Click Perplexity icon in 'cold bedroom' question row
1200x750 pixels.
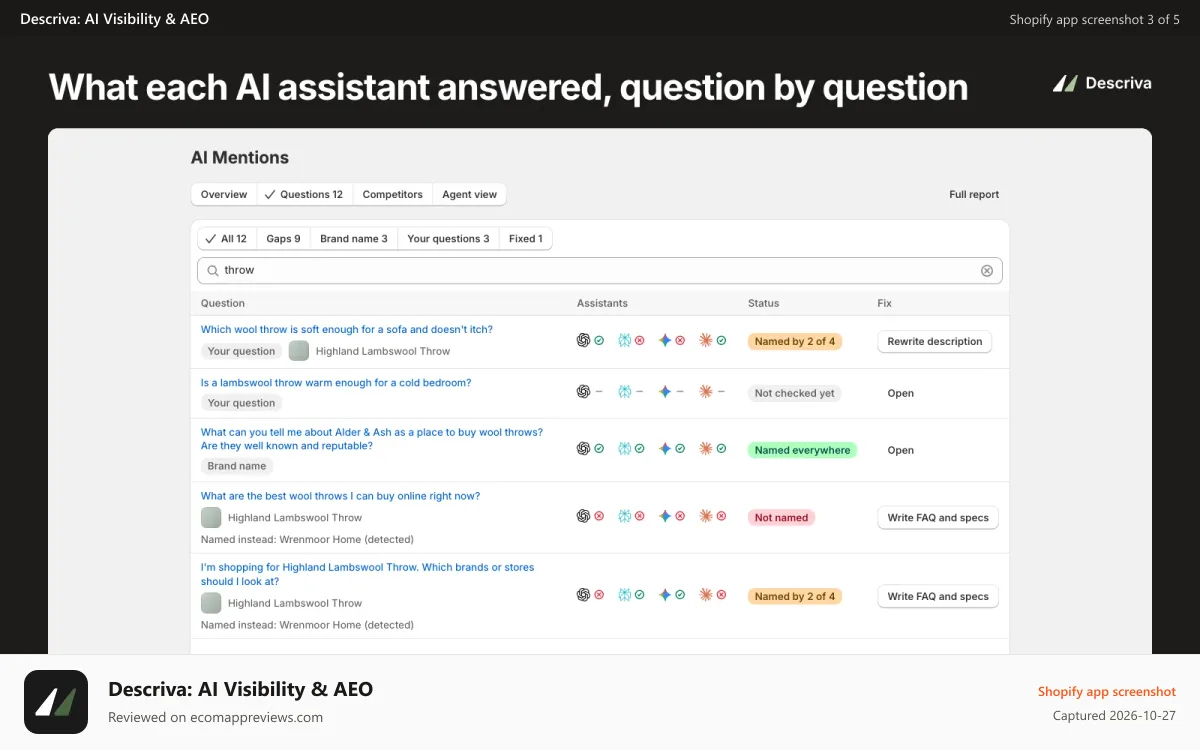[624, 392]
